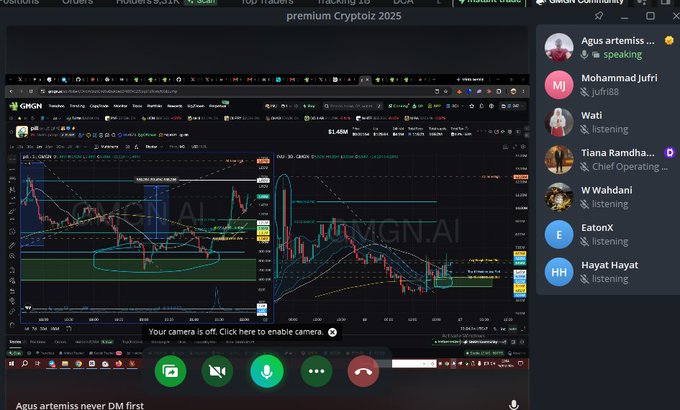
Task: Open the Tracking 18 tab in background window
Action: [x=343, y=2]
